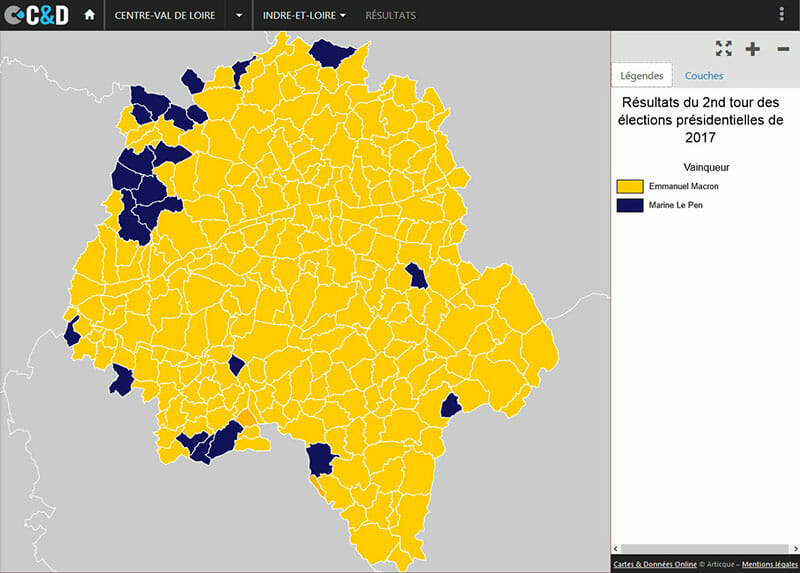Click the C&D logo
The width and height of the screenshot is (800, 573).
click(37, 15)
